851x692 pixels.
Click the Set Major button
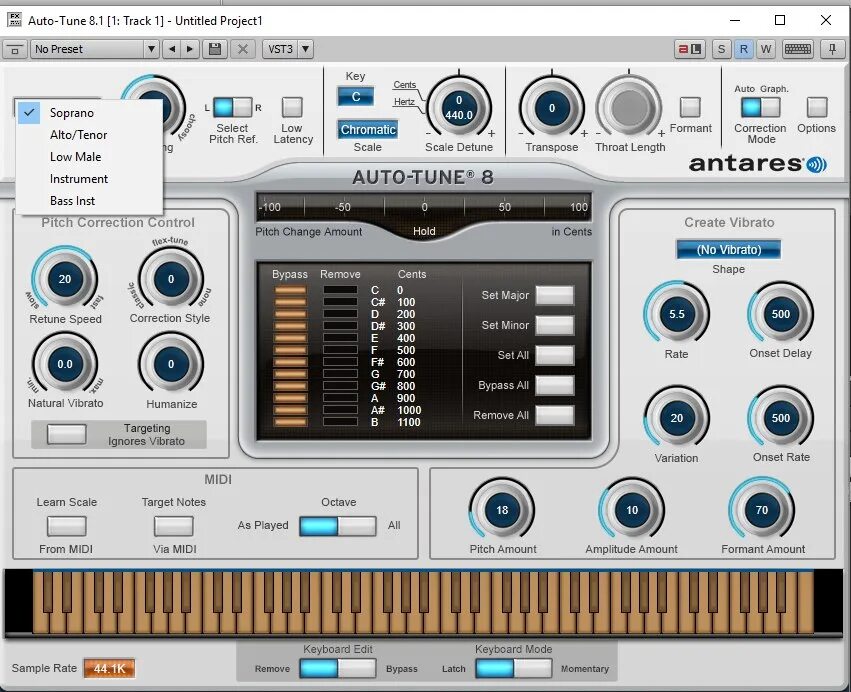555,296
